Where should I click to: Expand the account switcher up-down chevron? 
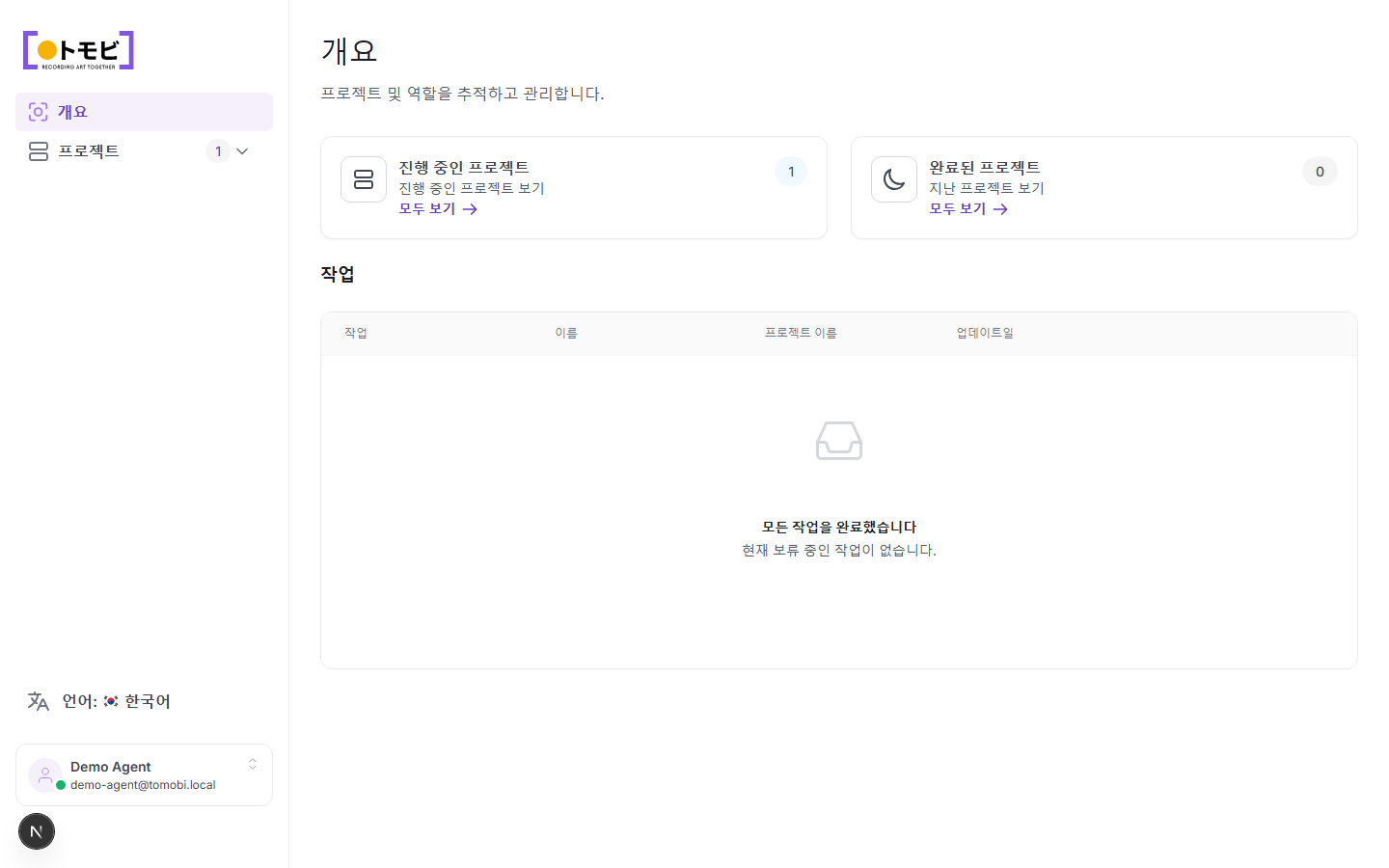[253, 764]
